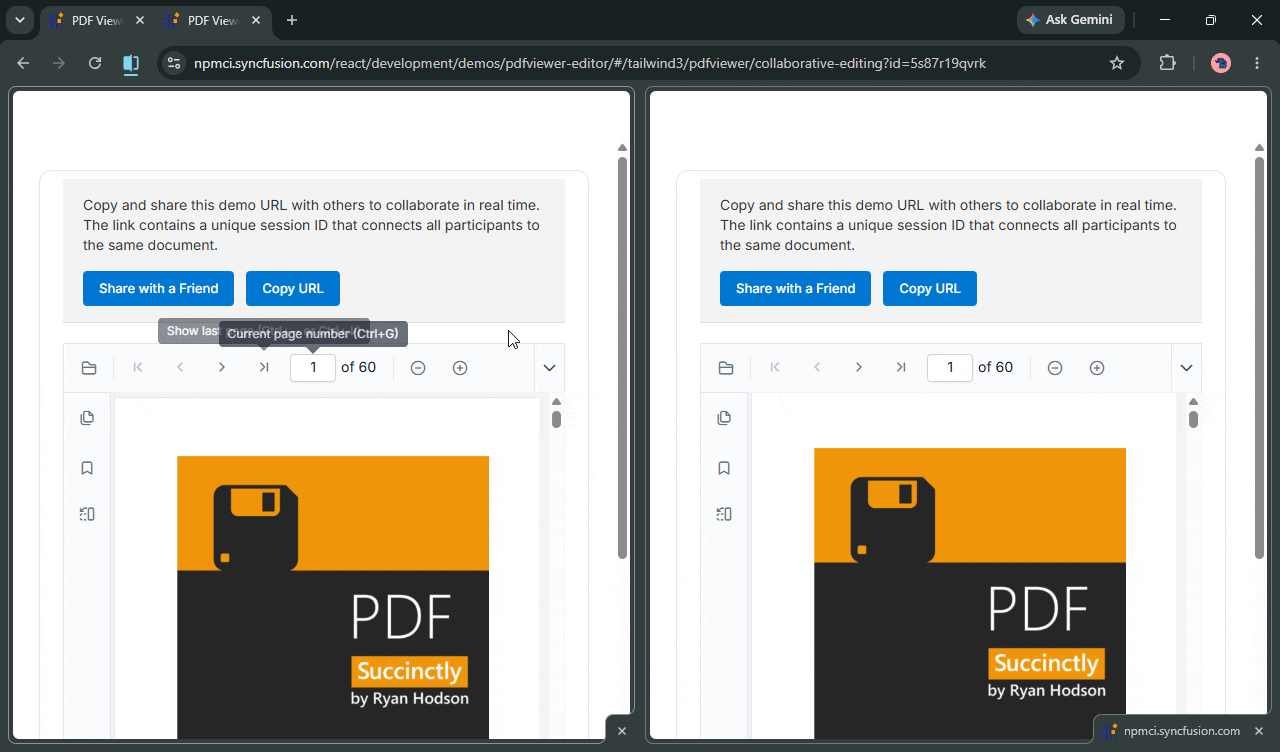The height and width of the screenshot is (752, 1280).
Task: Close the left split pane
Action: [x=621, y=731]
